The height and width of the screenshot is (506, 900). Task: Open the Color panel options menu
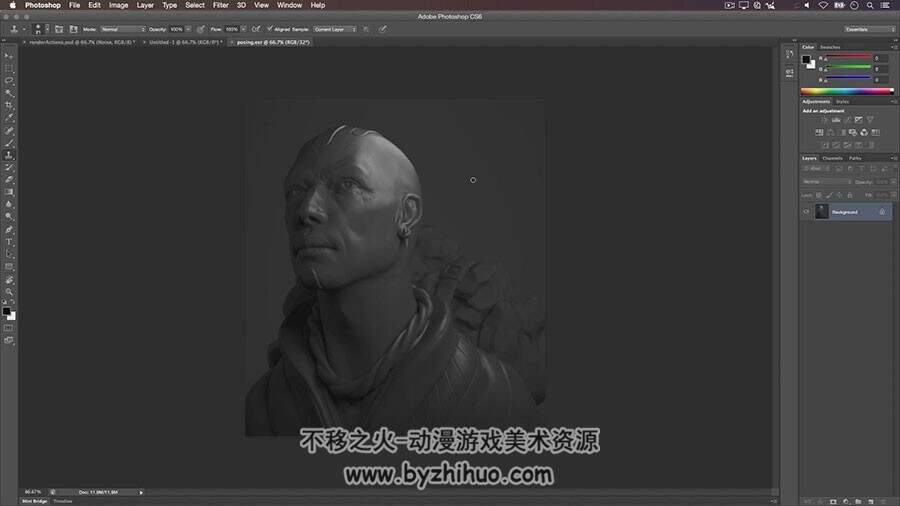click(893, 47)
